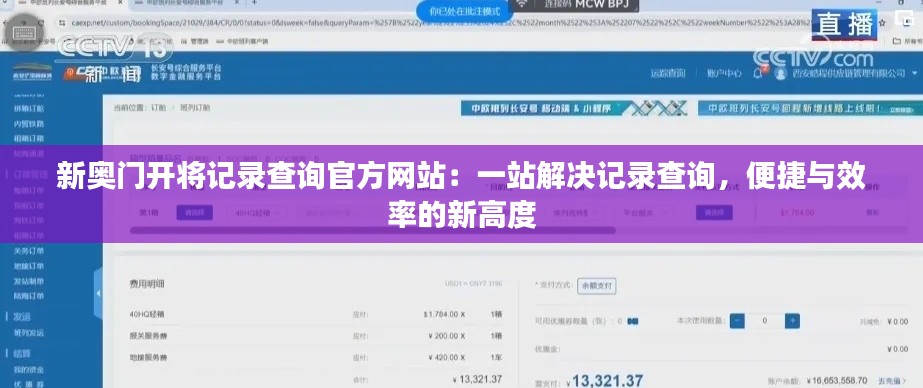Viewport: 923px width, 388px height.
Task: Click the horizontal scrollbar under the booking row
Action: (372, 230)
